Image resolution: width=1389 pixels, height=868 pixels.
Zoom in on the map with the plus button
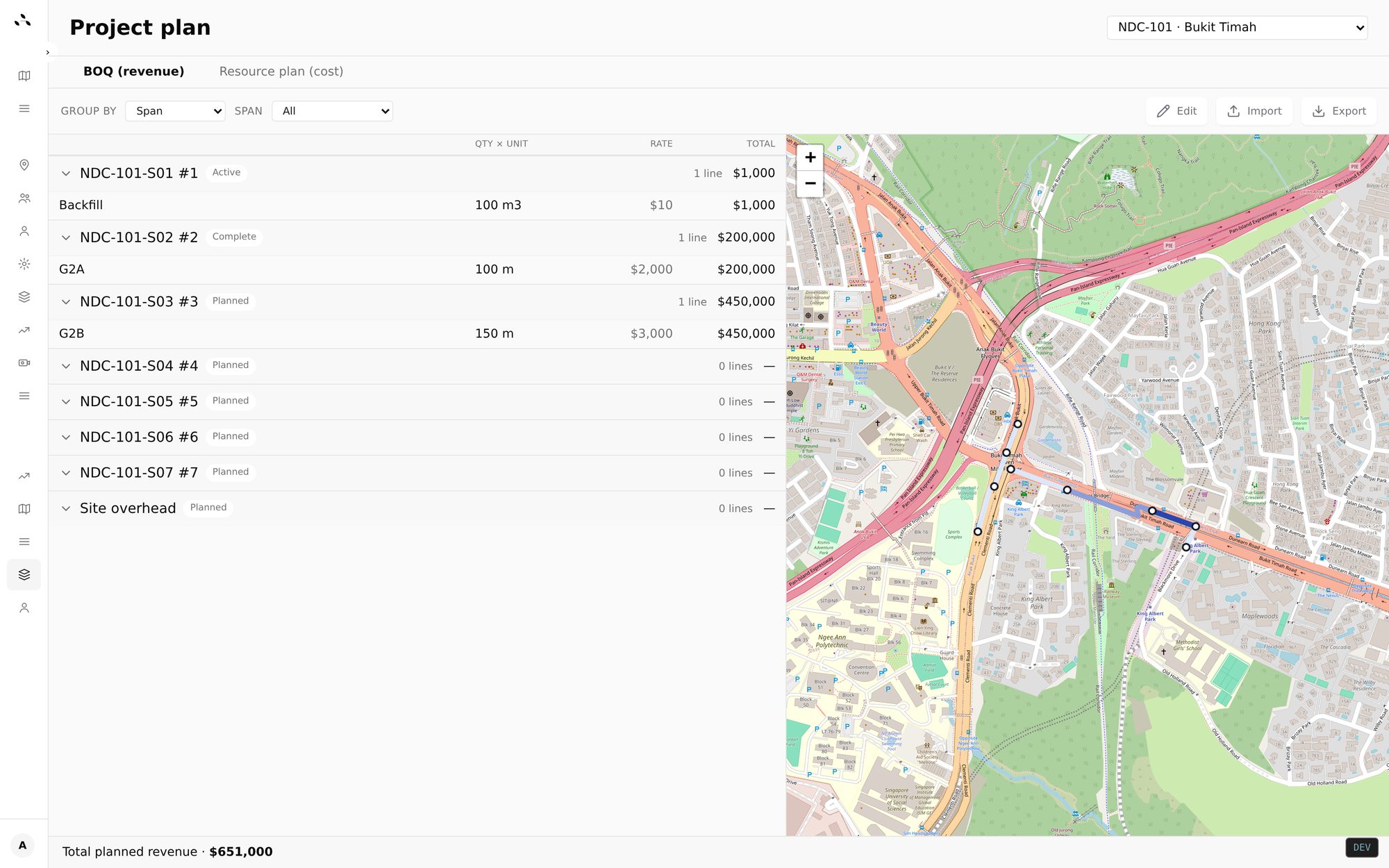pos(810,158)
